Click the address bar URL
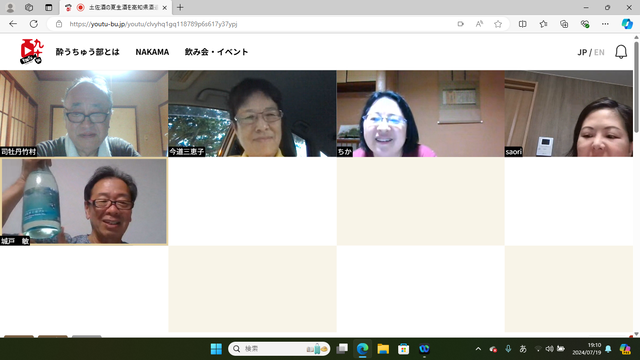This screenshot has height=360, width=640. click(153, 24)
